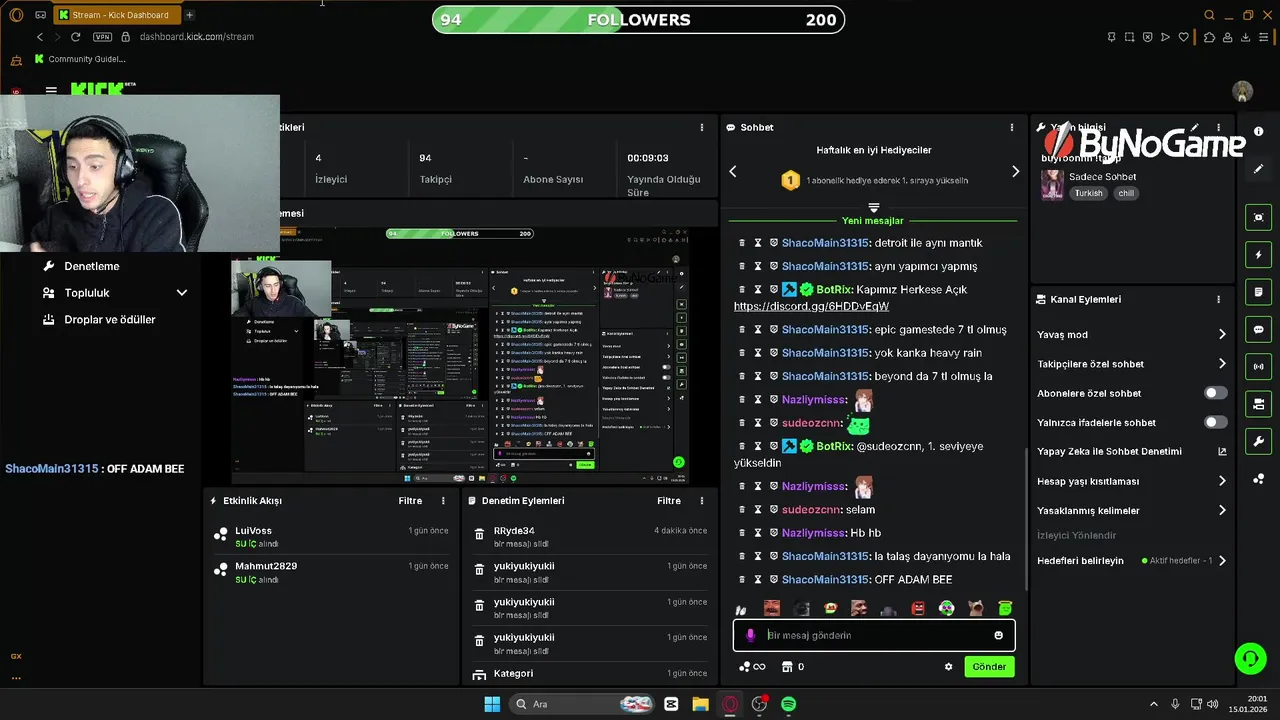The height and width of the screenshot is (720, 1280).
Task: Click the stream preview thumbnail
Action: pyautogui.click(x=461, y=355)
